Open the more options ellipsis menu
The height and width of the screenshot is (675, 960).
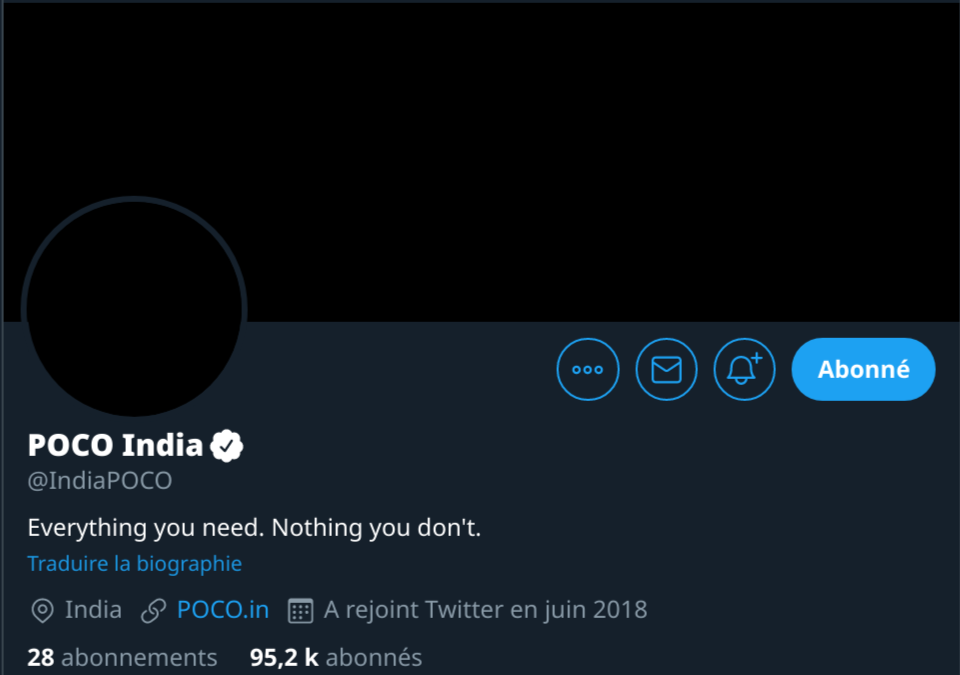point(588,369)
